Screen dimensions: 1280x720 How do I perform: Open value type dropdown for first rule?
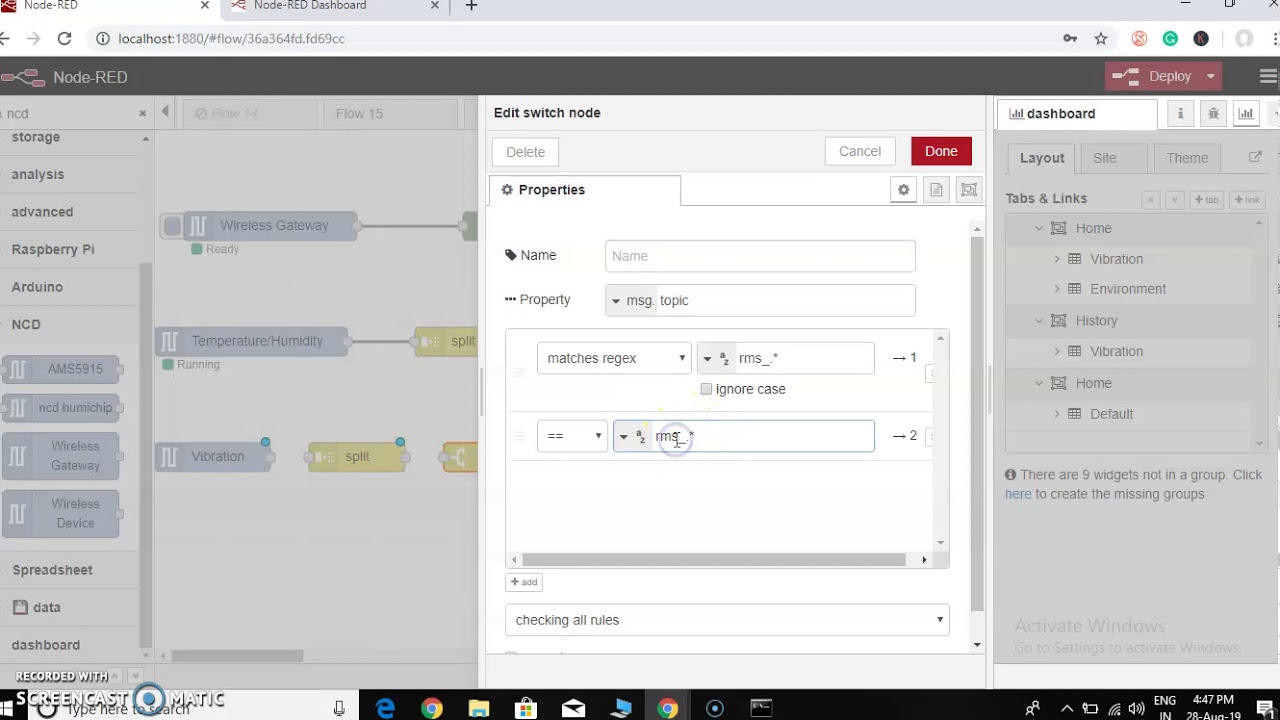click(x=716, y=358)
